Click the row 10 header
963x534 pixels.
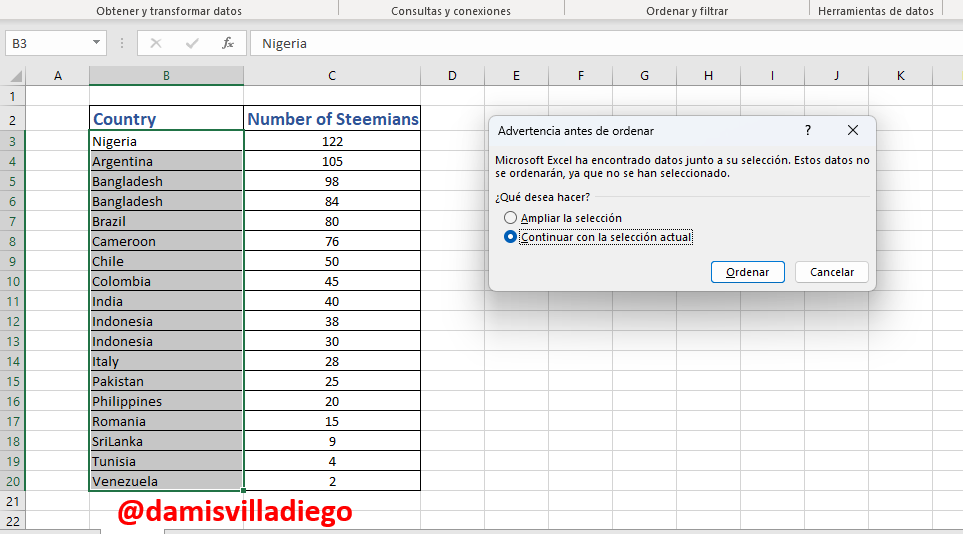(13, 281)
